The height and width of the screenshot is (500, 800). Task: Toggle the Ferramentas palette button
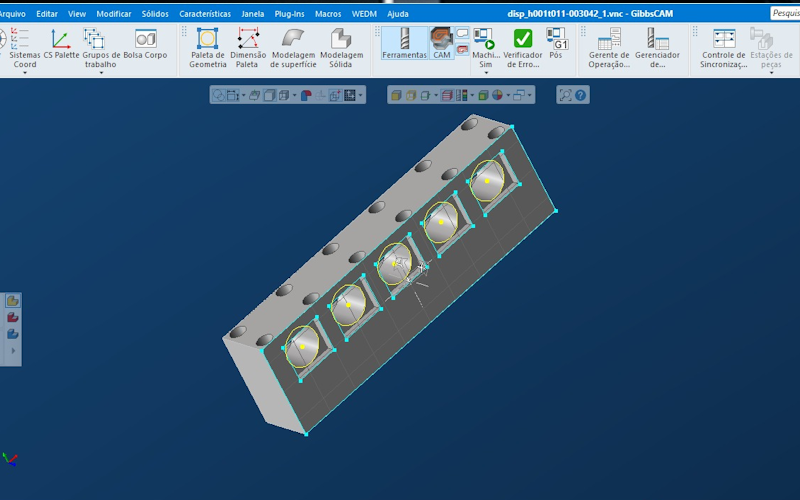click(x=405, y=44)
